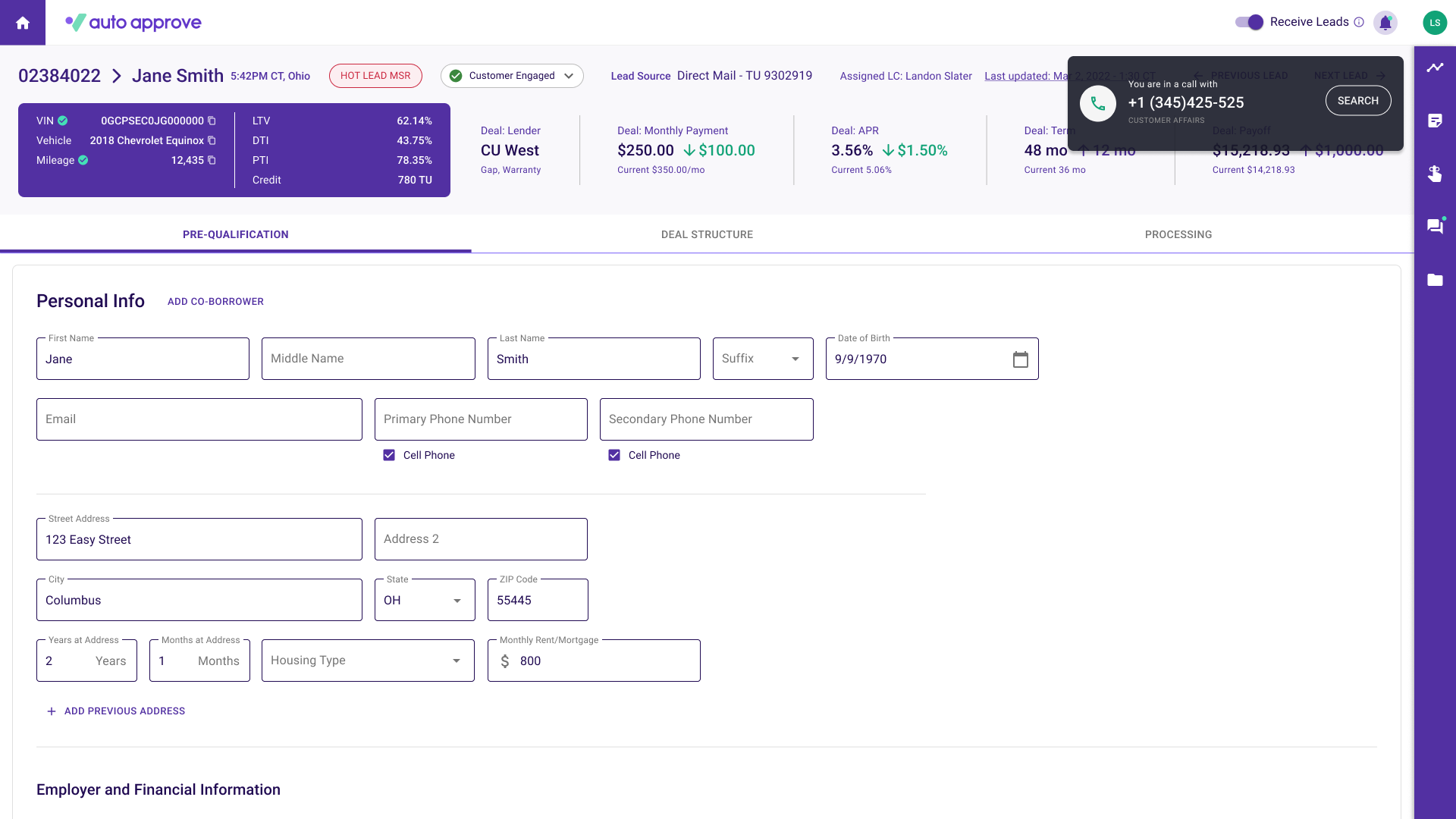This screenshot has width=1456, height=819.
Task: Open the activity trend sidebar icon
Action: coord(1435,67)
